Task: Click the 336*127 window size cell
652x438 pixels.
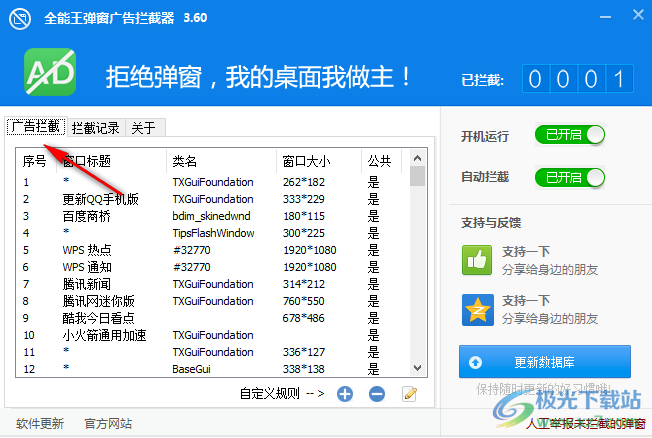Action: [304, 352]
